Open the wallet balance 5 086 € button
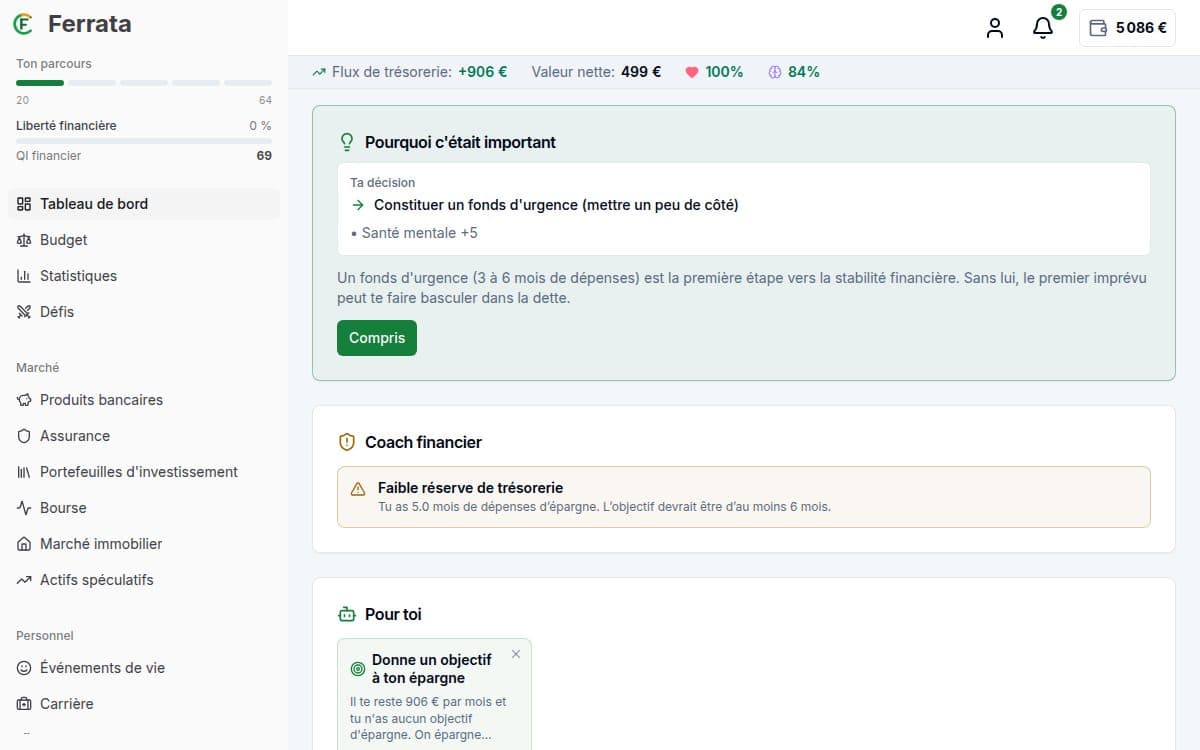The image size is (1200, 750). [x=1127, y=28]
